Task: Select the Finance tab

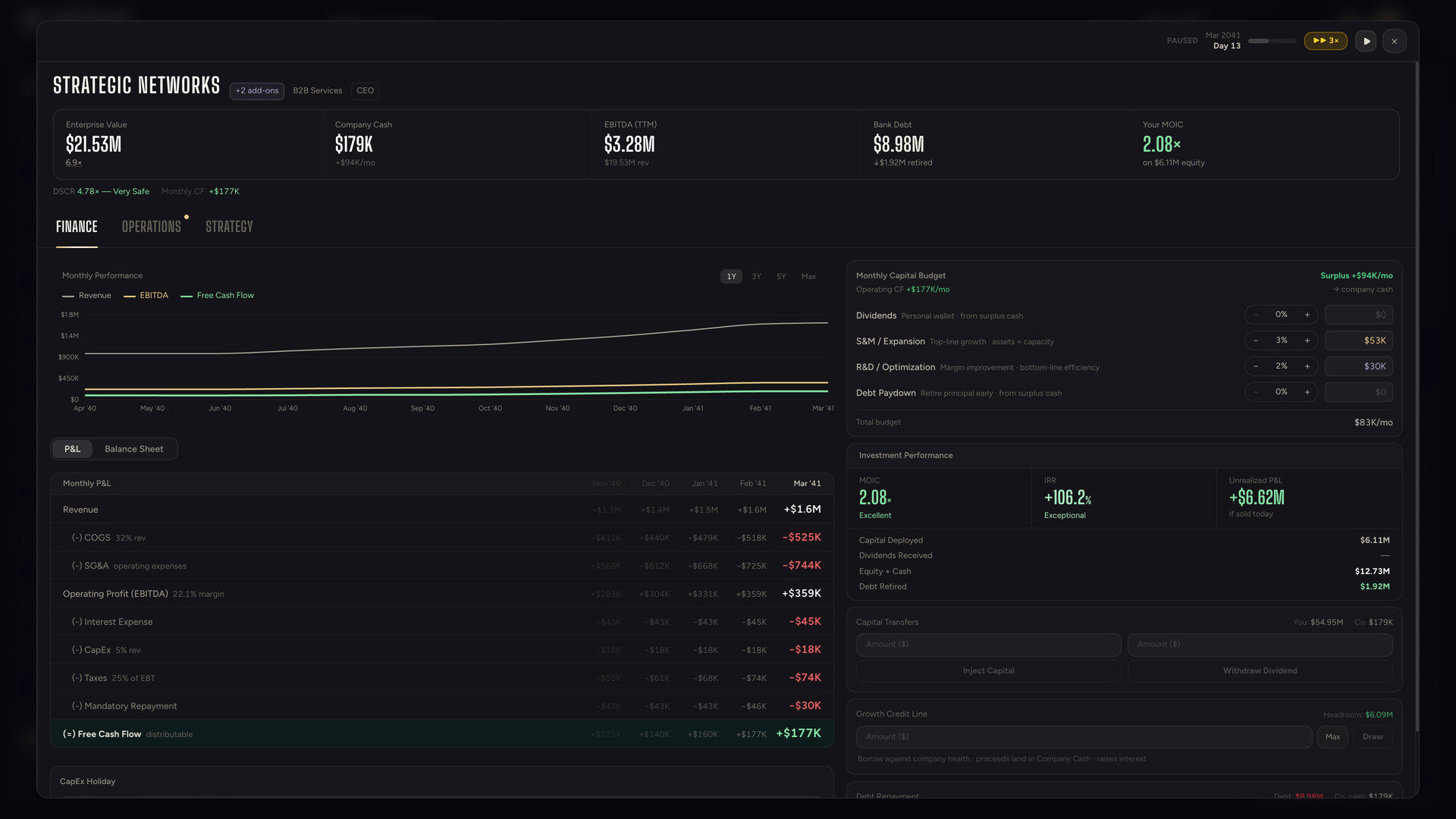Action: point(77,227)
